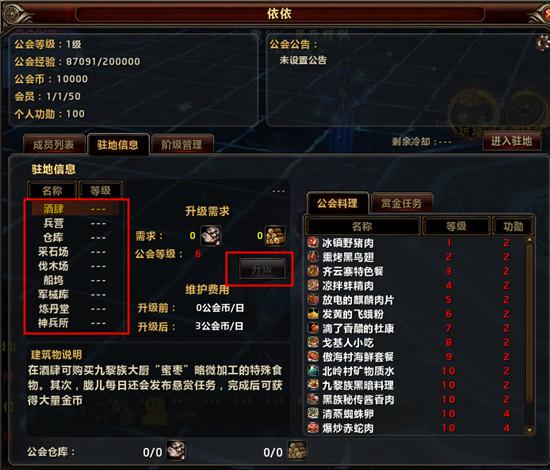Click the 清蒸蜘蛛卵 dish icon
This screenshot has width=550, height=470.
tap(313, 413)
